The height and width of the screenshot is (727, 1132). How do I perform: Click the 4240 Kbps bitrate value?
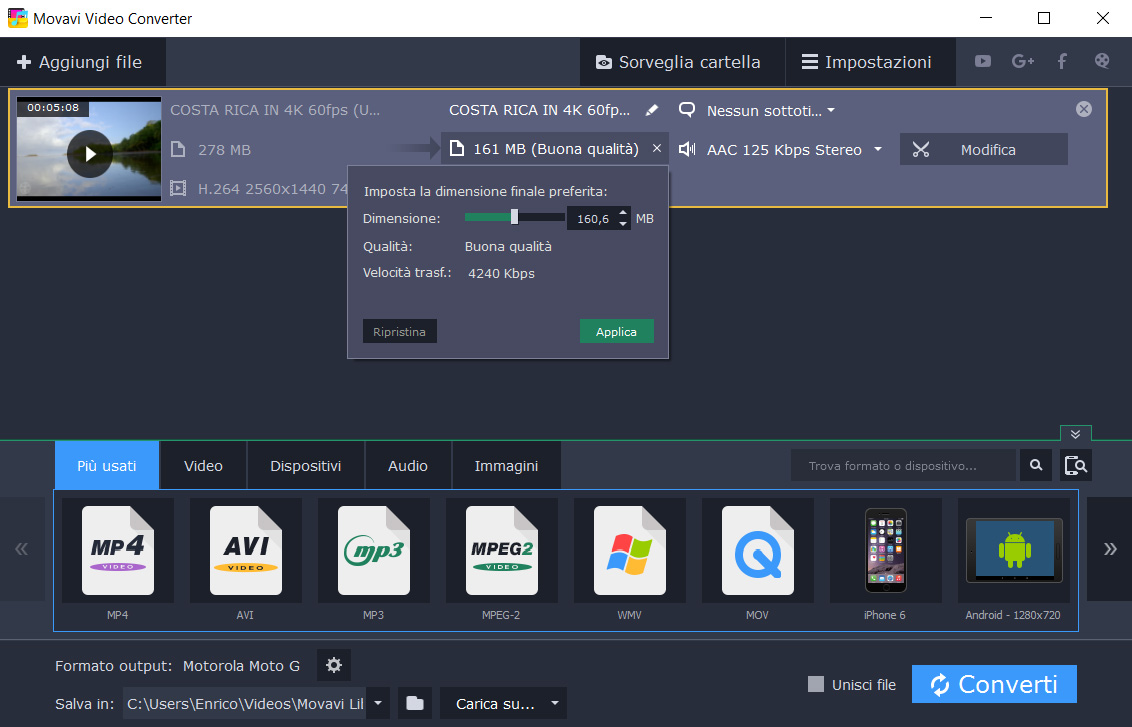(x=501, y=273)
